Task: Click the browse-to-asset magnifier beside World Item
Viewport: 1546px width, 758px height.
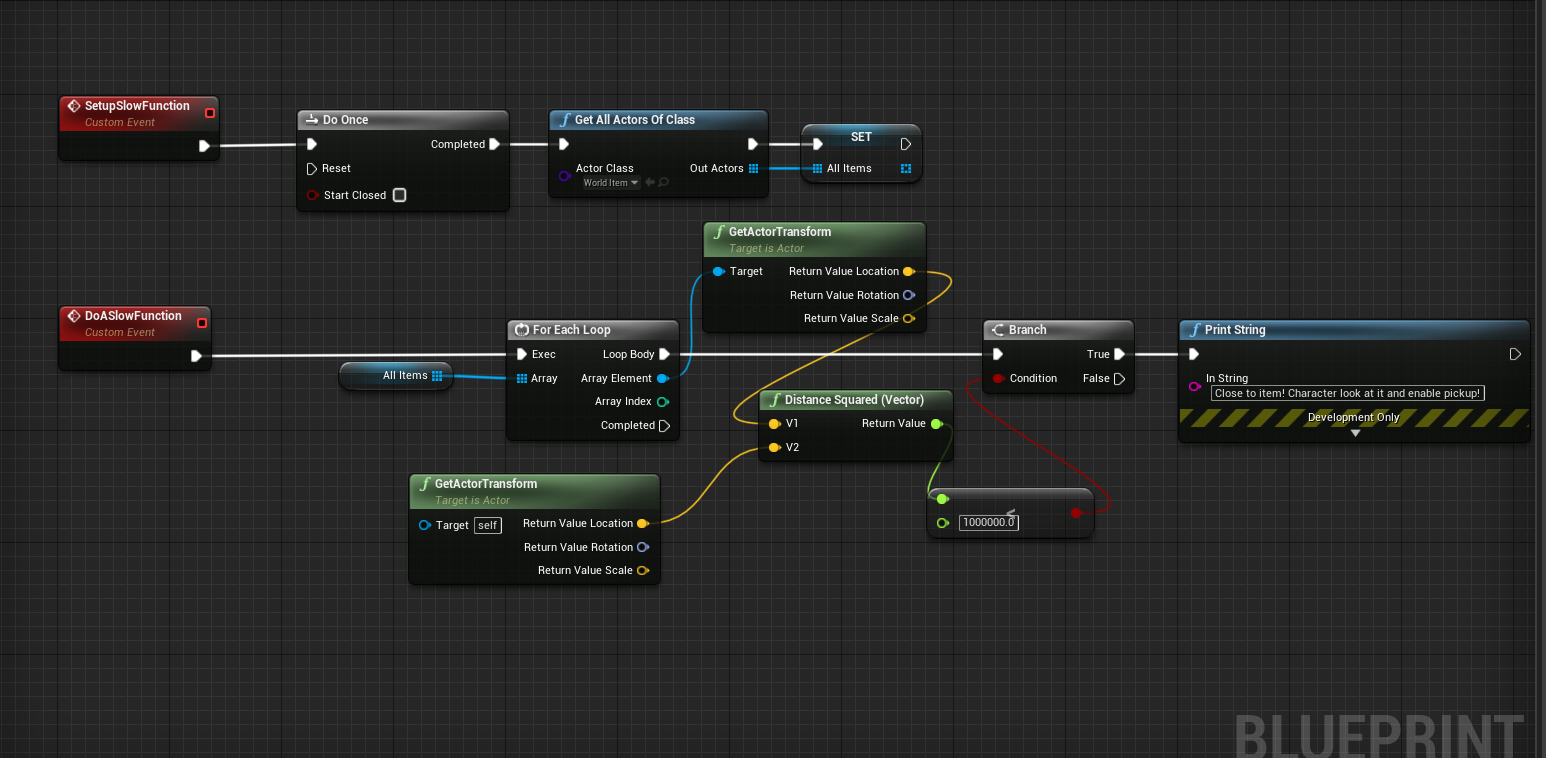Action: (663, 182)
